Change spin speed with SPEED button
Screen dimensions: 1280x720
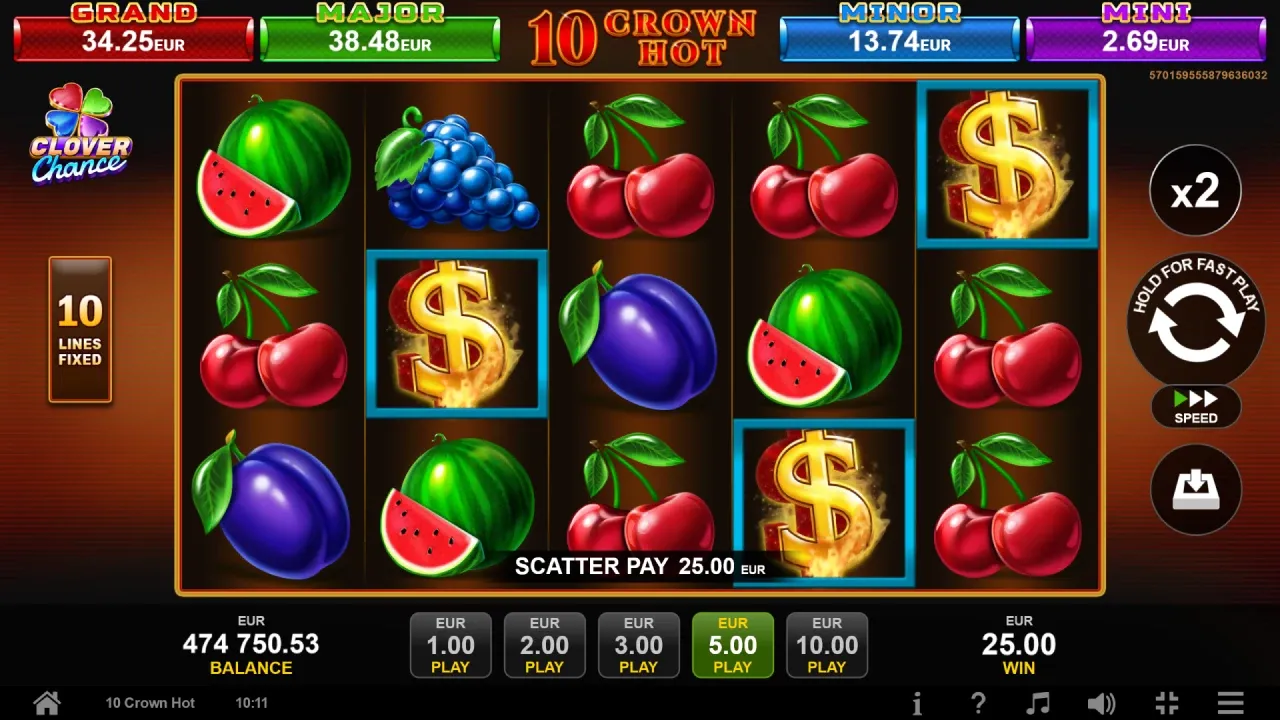[x=1196, y=407]
